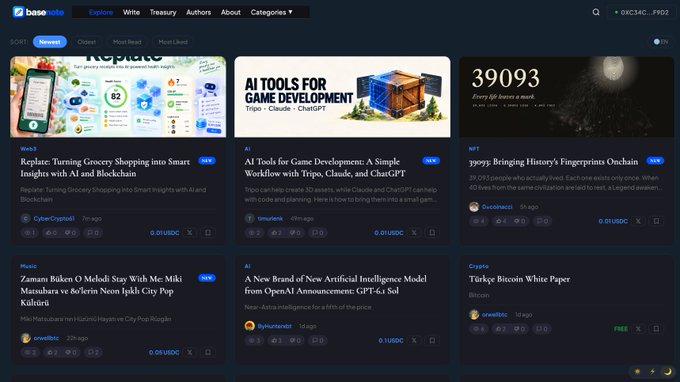
Task: Click the FREE label on Bitcoin White Paper
Action: point(621,329)
